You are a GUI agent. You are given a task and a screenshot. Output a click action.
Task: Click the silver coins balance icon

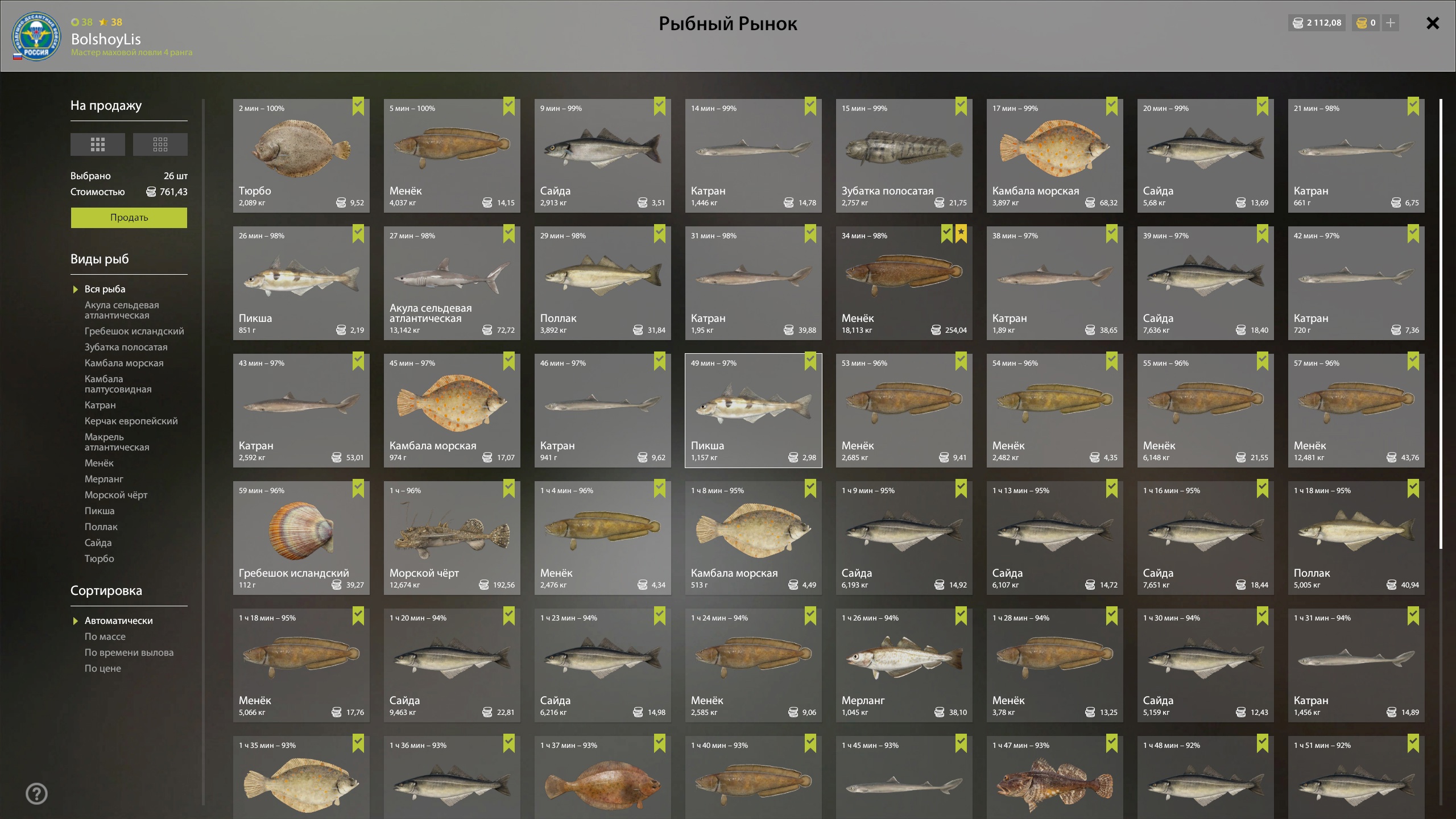1298,23
